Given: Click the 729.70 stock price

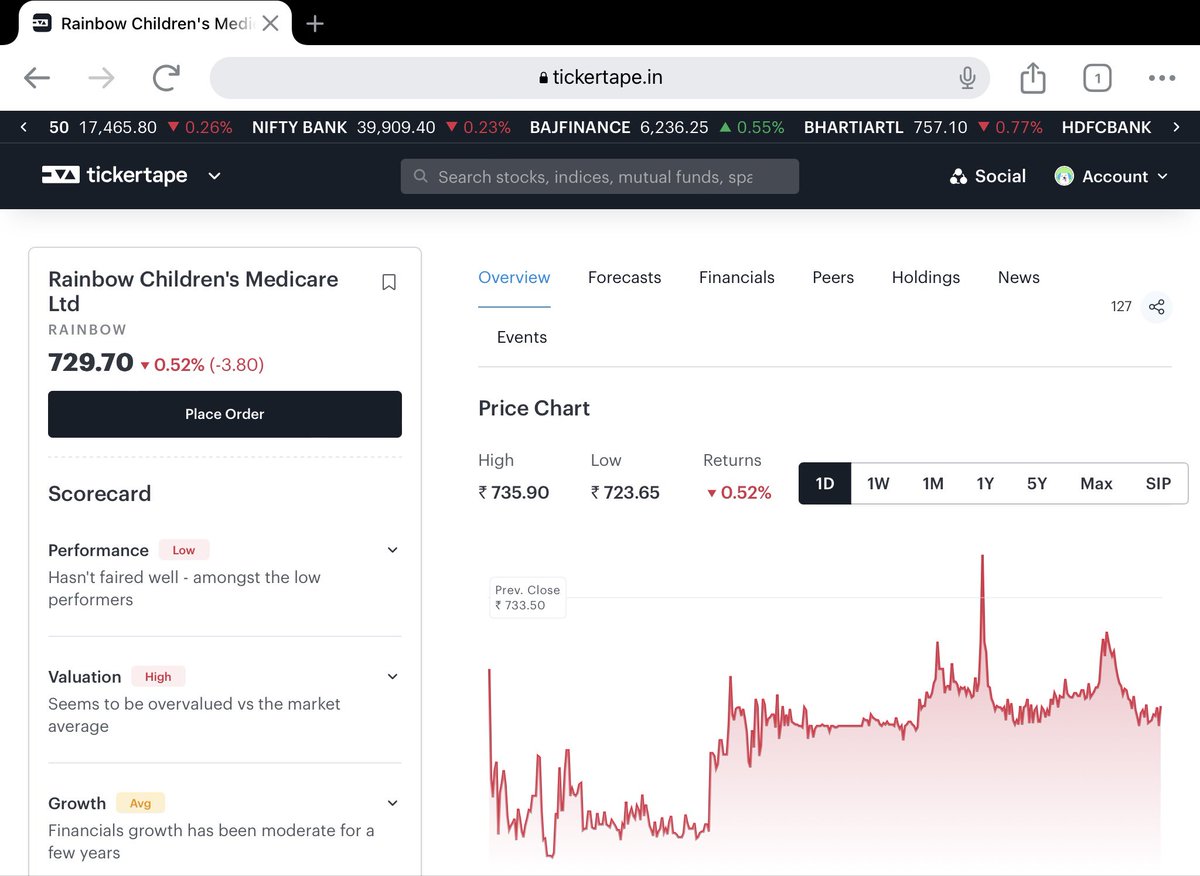Looking at the screenshot, I should tap(91, 363).
